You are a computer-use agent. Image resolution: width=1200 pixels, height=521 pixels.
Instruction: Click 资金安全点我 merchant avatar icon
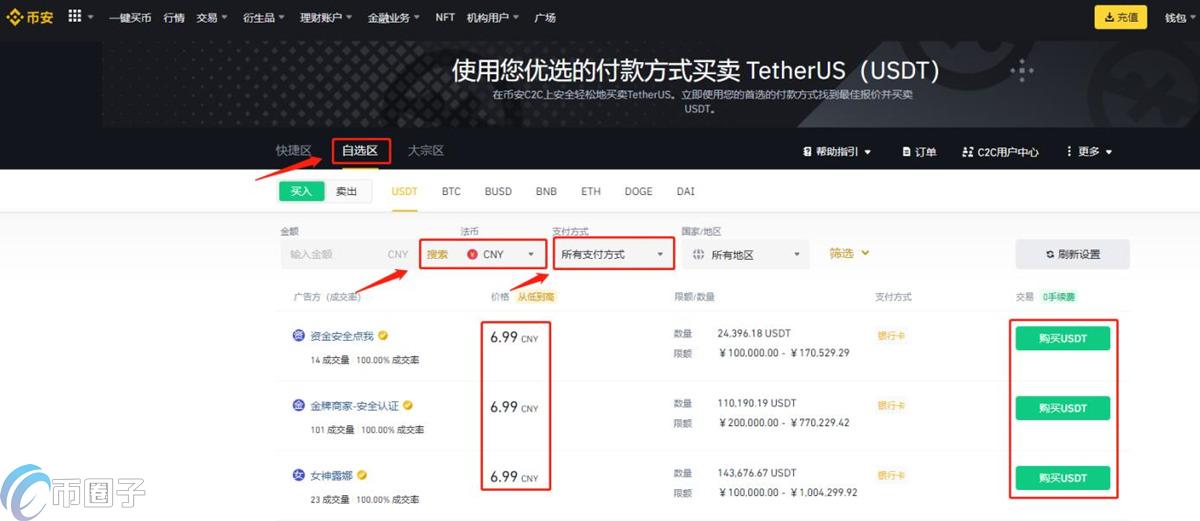point(298,336)
